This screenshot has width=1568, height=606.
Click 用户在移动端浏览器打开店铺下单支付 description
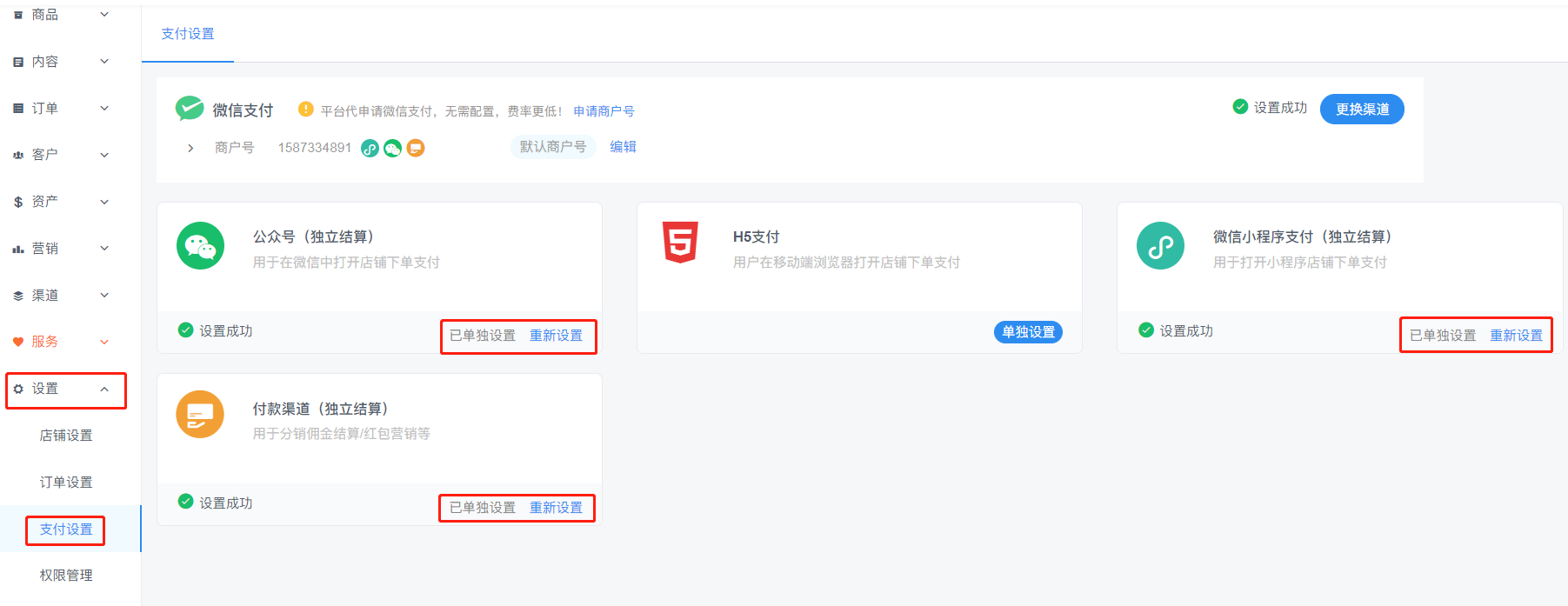(x=846, y=263)
